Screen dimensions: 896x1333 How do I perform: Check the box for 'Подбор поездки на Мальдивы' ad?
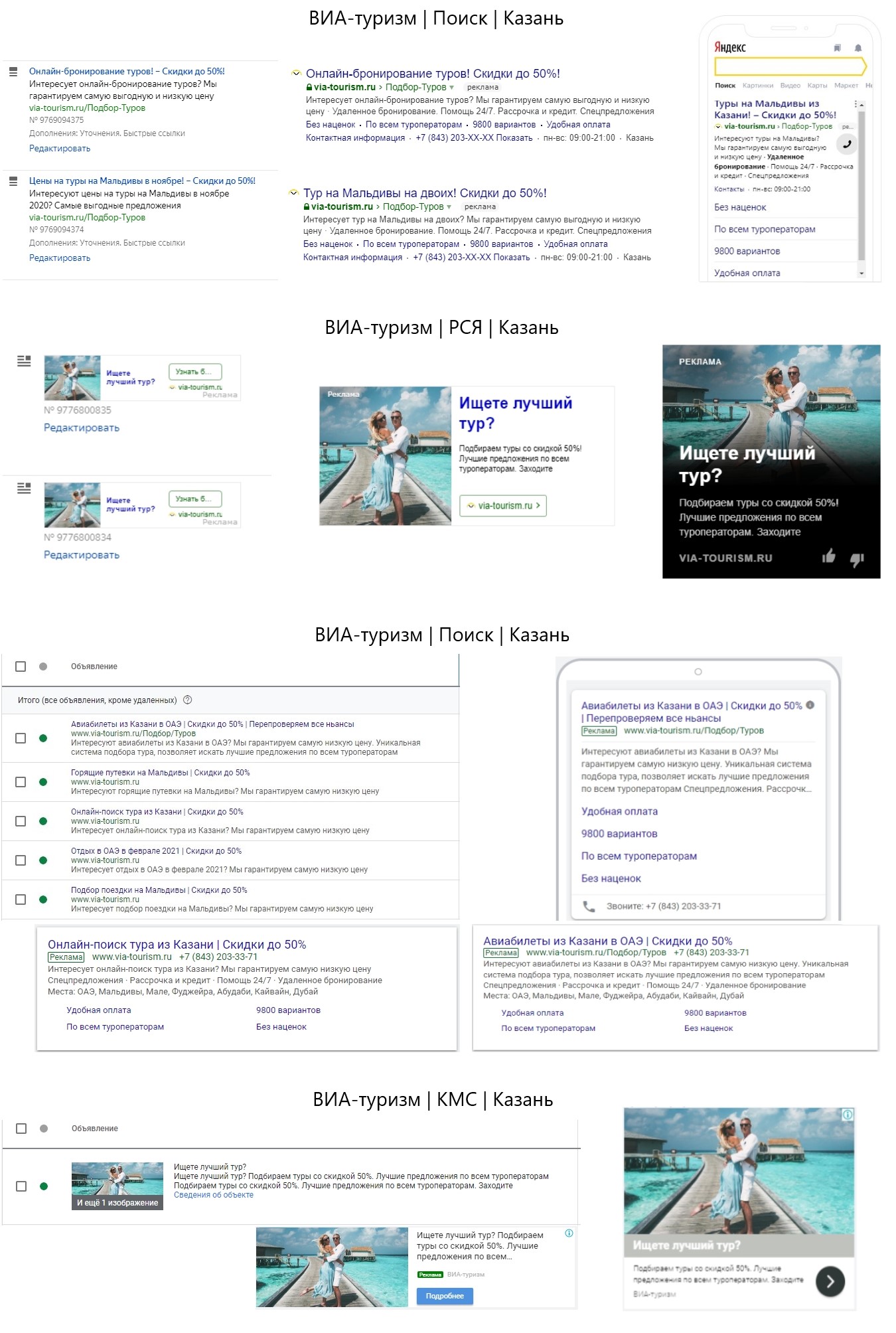click(x=21, y=900)
